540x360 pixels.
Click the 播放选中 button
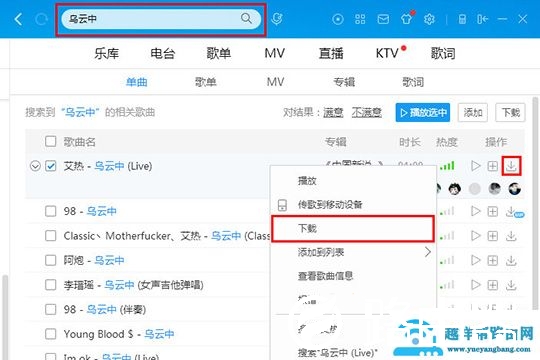pyautogui.click(x=423, y=112)
